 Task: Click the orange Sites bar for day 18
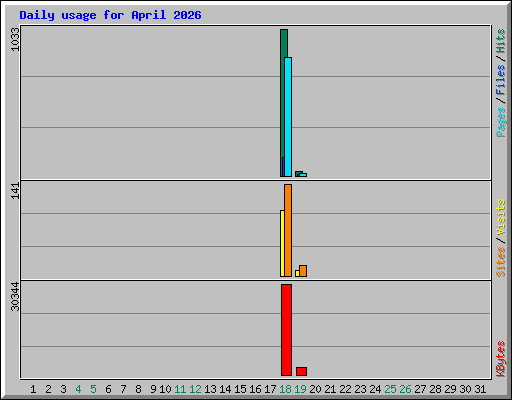(x=288, y=230)
